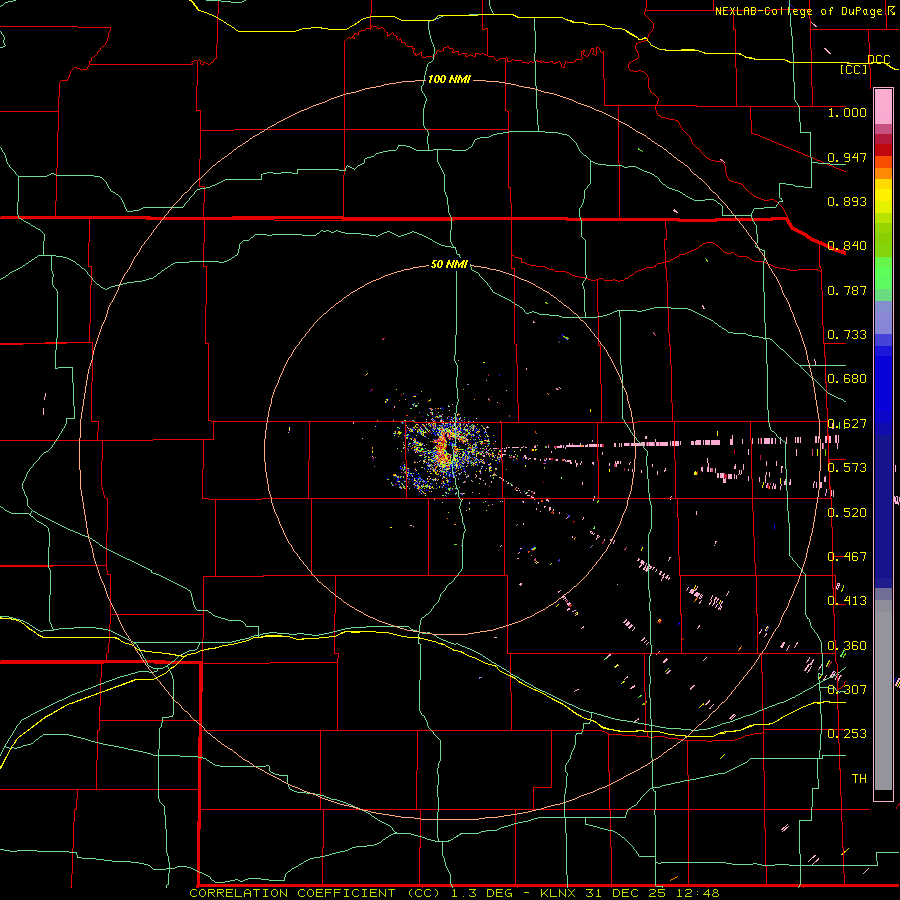Click the TH label on the color scale
Image resolution: width=900 pixels, height=900 pixels.
(x=859, y=779)
